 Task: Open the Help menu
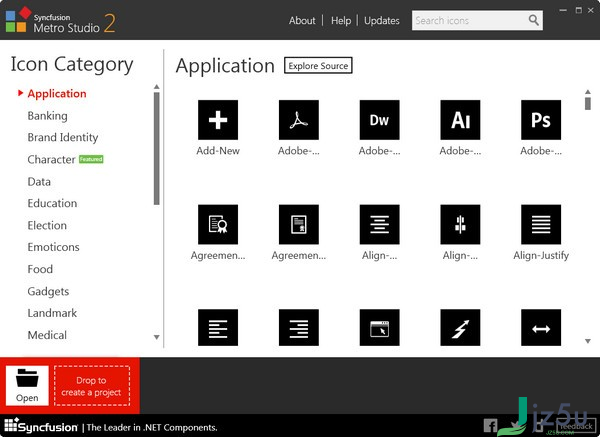(x=341, y=20)
